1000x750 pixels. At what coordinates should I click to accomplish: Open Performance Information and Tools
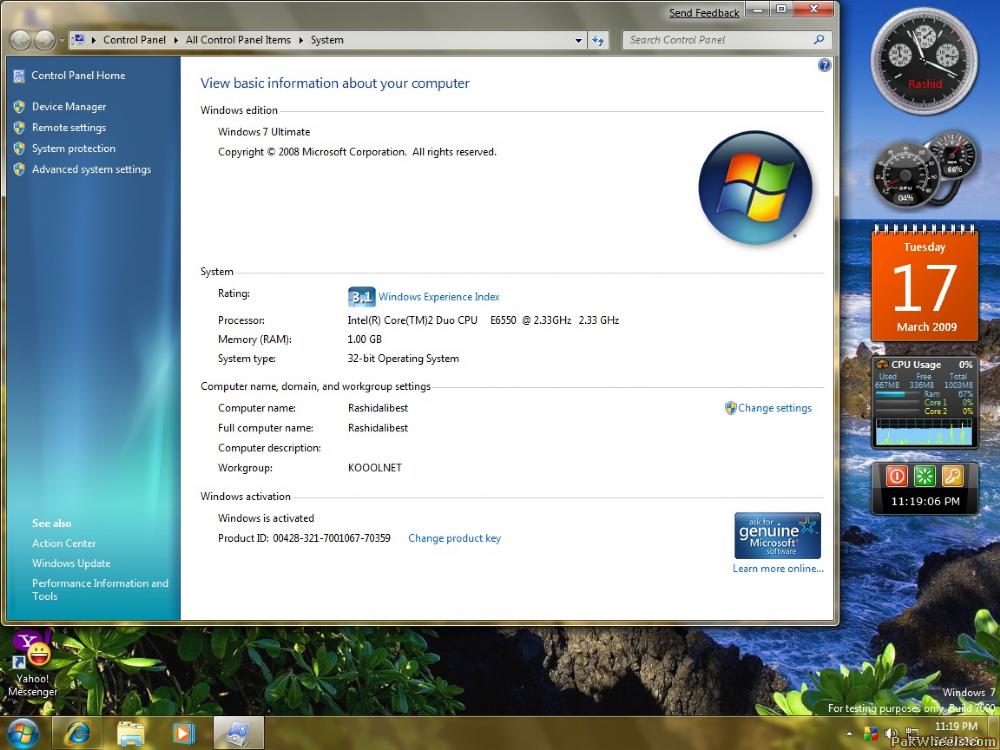[100, 590]
